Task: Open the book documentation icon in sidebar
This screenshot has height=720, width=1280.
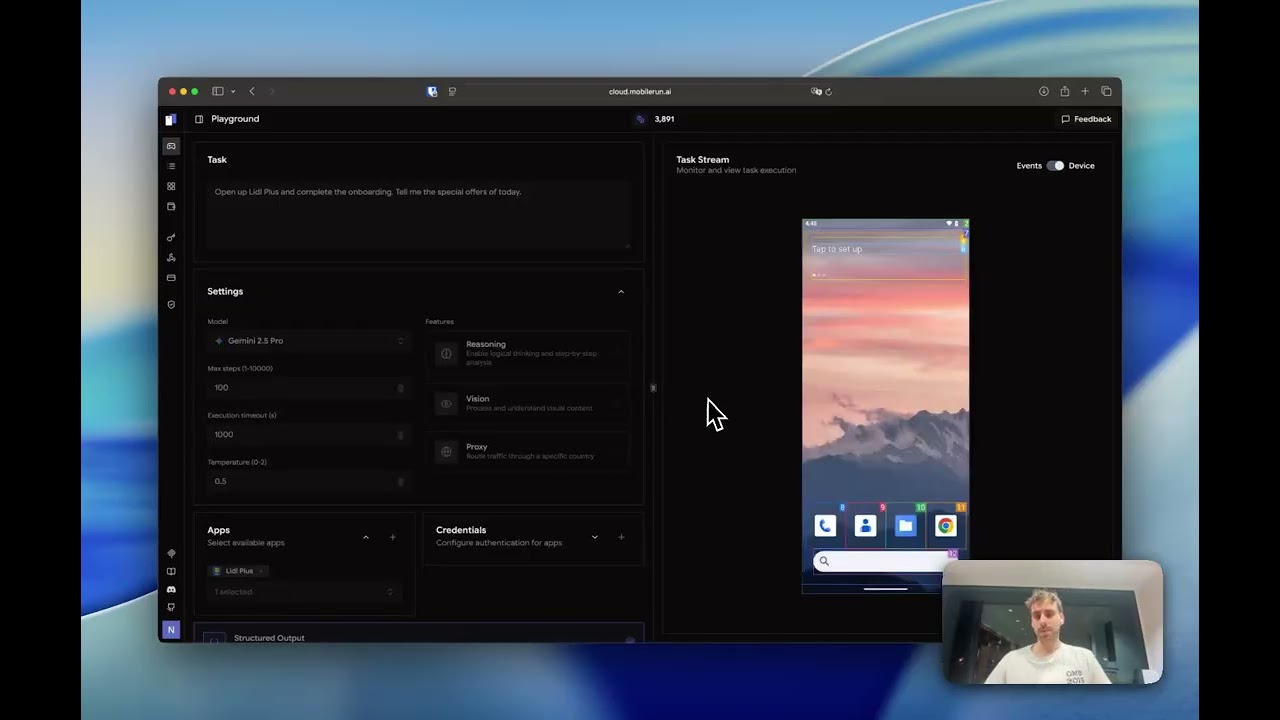Action: pyautogui.click(x=171, y=571)
